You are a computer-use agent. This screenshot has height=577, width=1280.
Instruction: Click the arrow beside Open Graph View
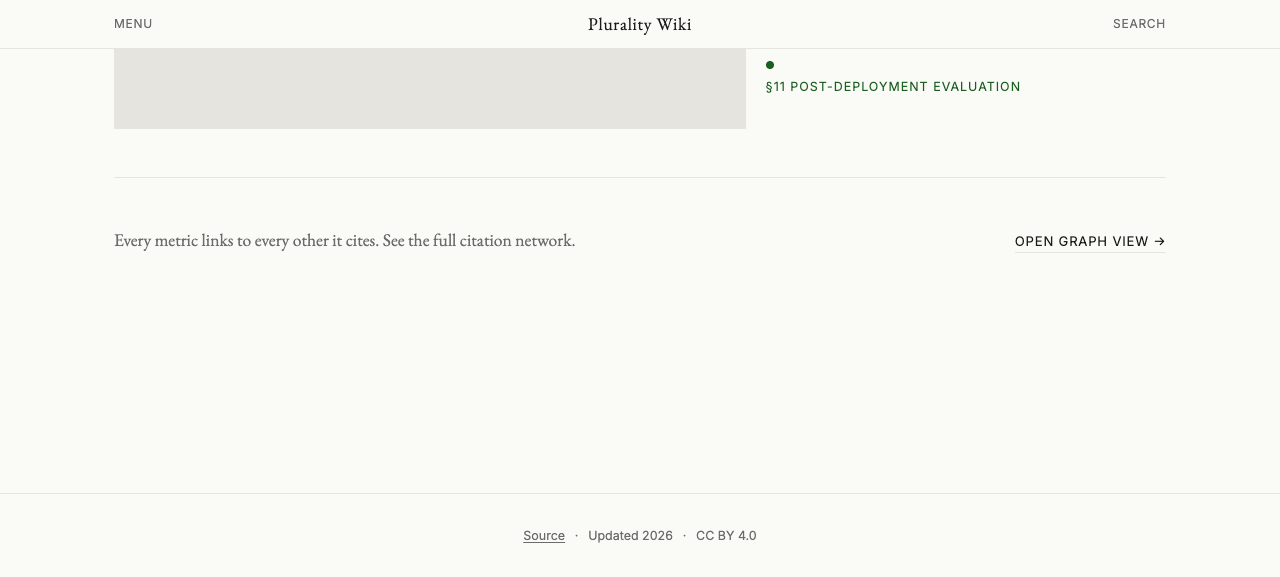tap(1160, 241)
